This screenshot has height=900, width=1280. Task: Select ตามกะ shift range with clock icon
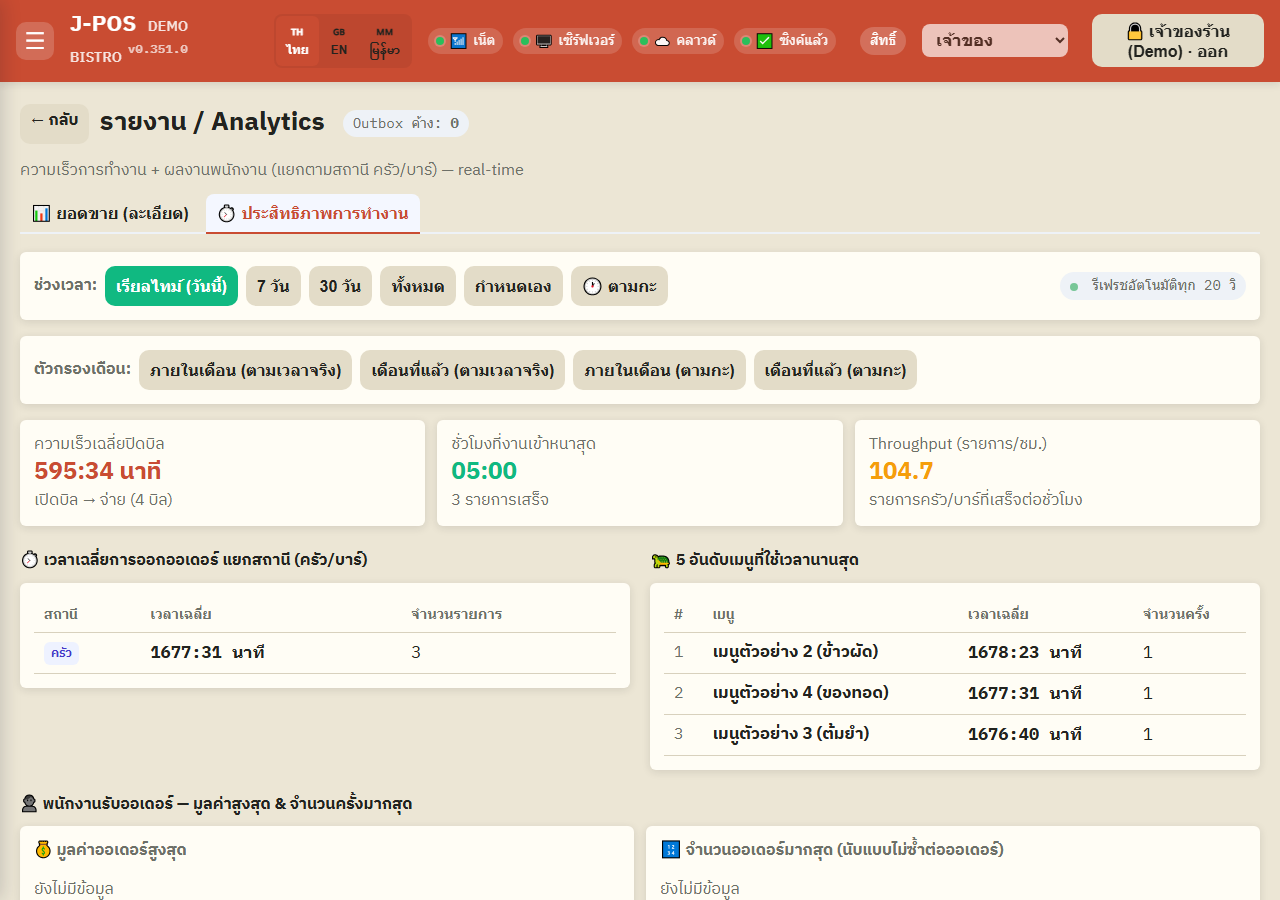point(619,286)
